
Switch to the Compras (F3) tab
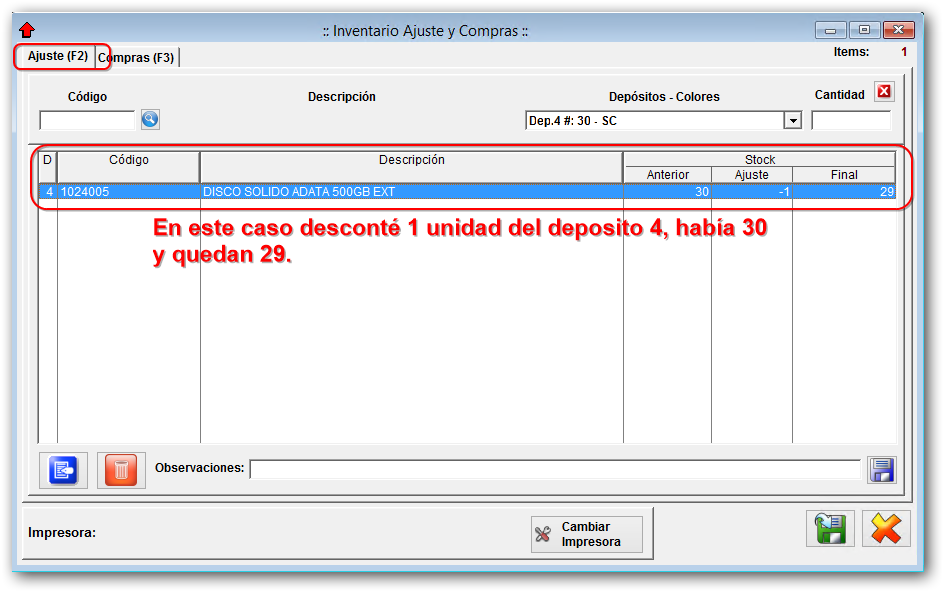coord(136,57)
